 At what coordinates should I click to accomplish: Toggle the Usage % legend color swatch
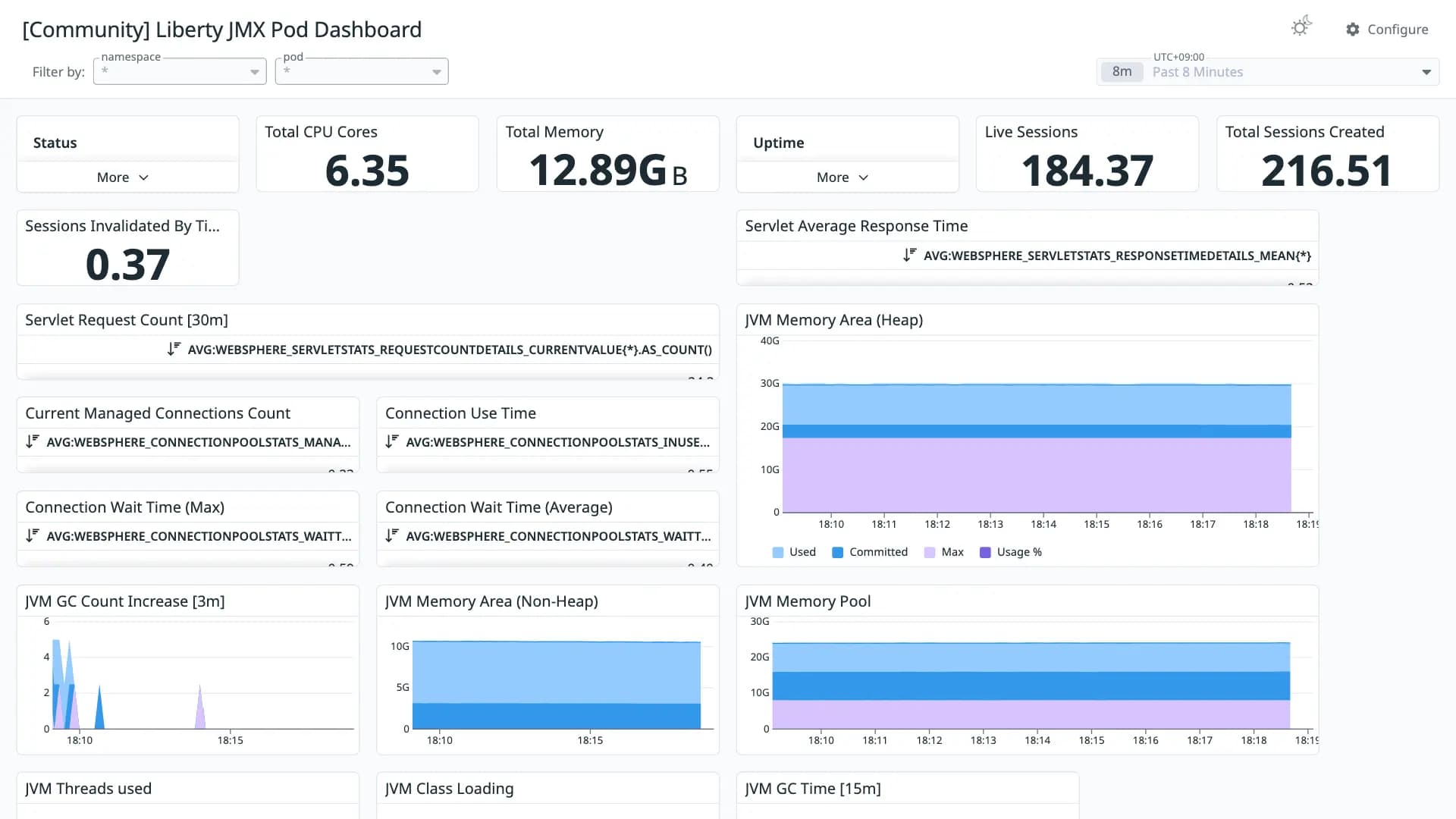(x=985, y=552)
